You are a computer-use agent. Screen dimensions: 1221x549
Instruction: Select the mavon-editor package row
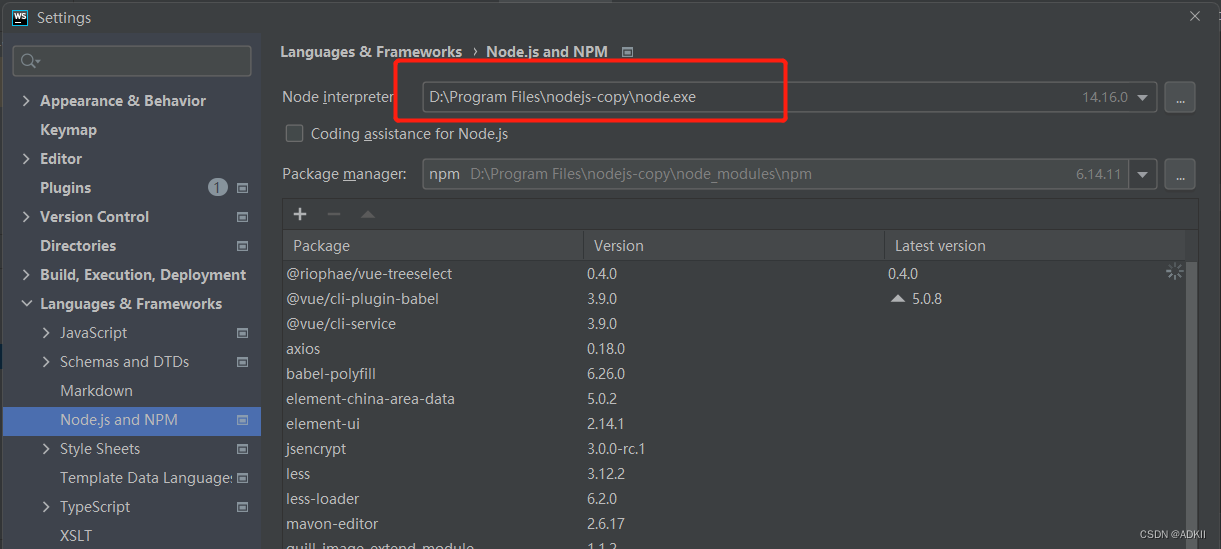(734, 524)
